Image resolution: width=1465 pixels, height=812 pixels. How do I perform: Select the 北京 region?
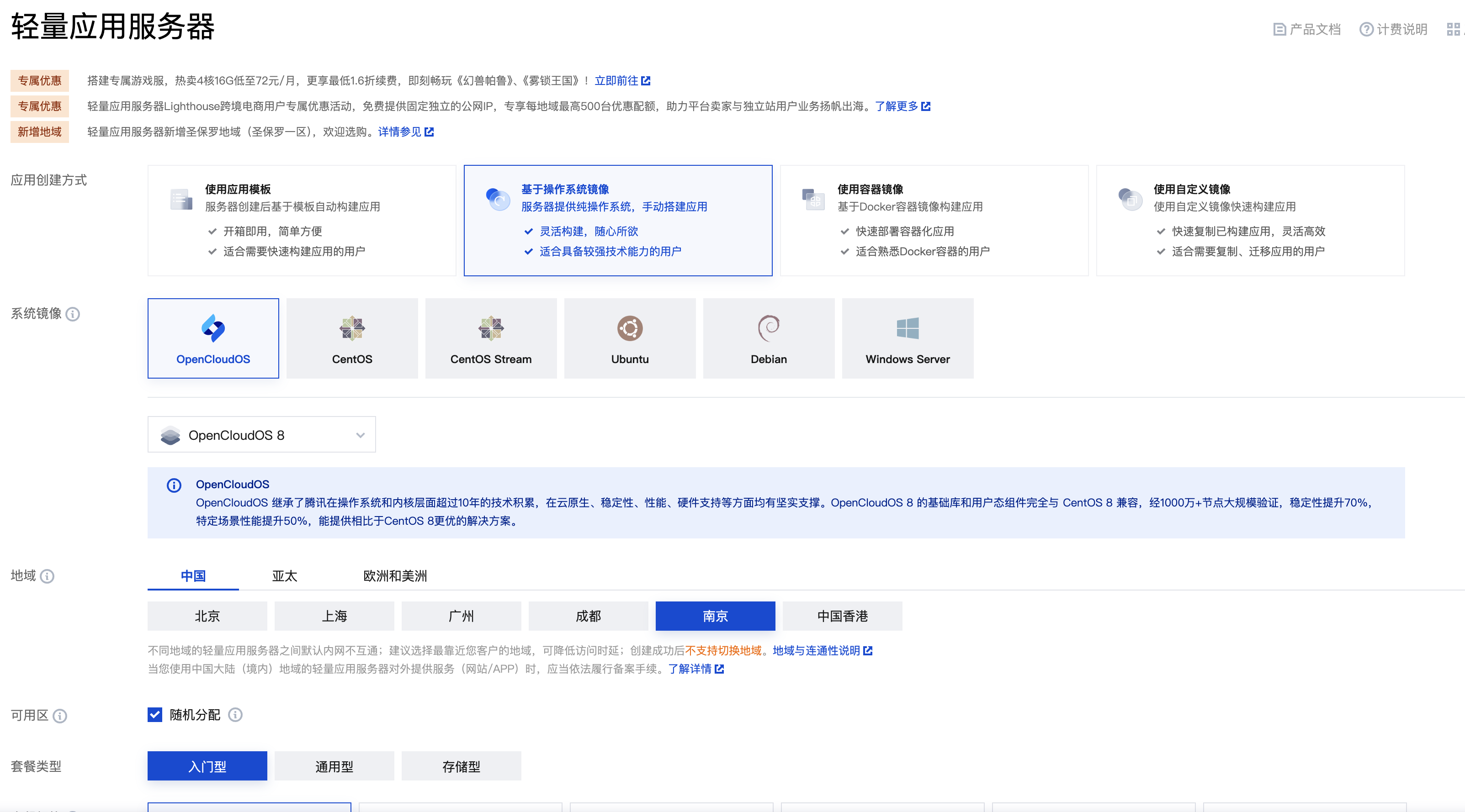[207, 616]
